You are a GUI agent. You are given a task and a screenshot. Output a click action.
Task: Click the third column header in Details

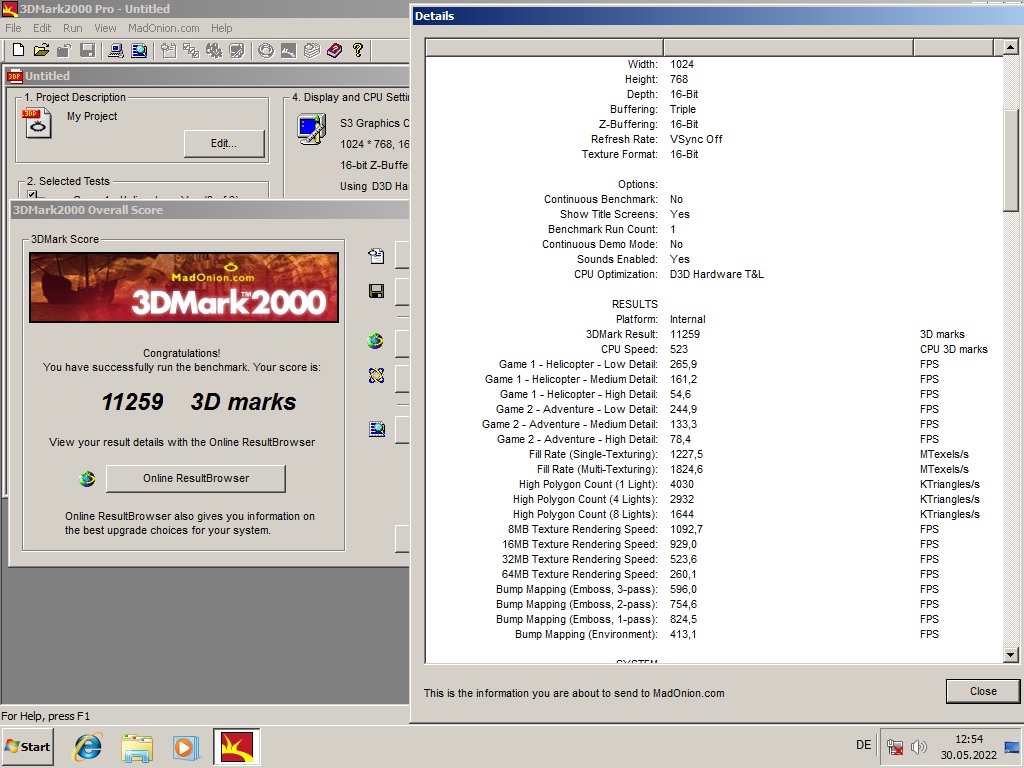[x=953, y=47]
